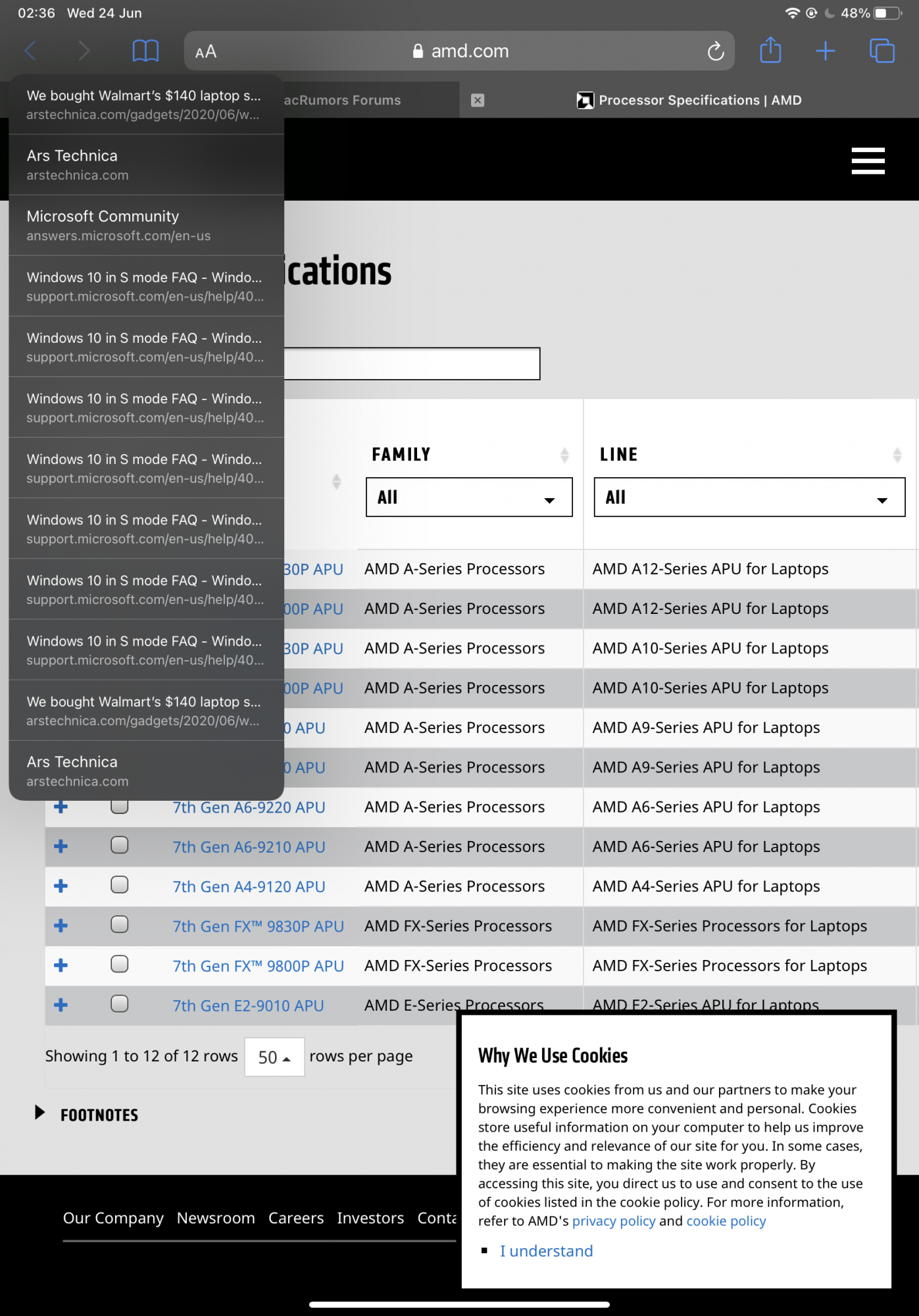Open the FAMILY filter dropdown
Screen dimensions: 919x1316
point(469,497)
